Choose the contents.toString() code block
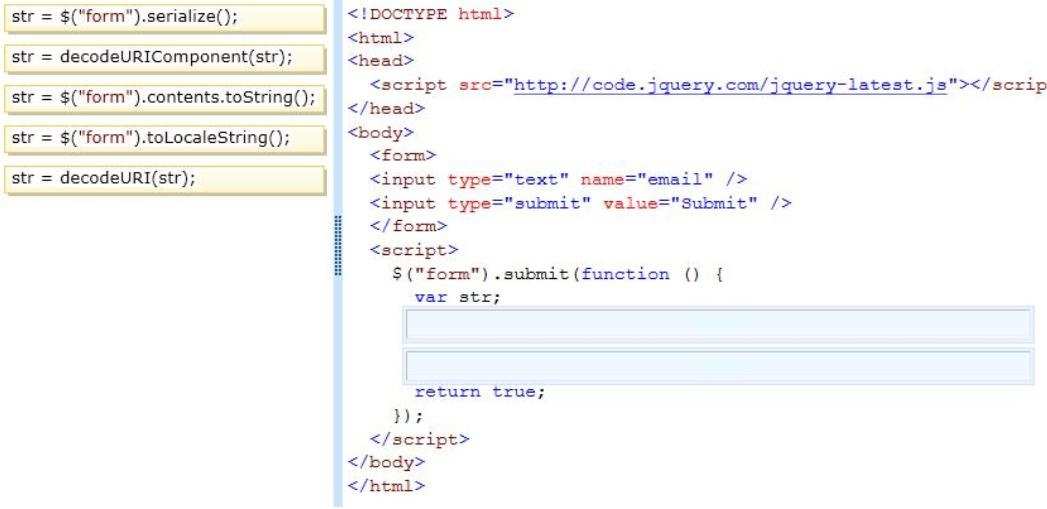Viewport: 1047px width, 509px height. [164, 98]
